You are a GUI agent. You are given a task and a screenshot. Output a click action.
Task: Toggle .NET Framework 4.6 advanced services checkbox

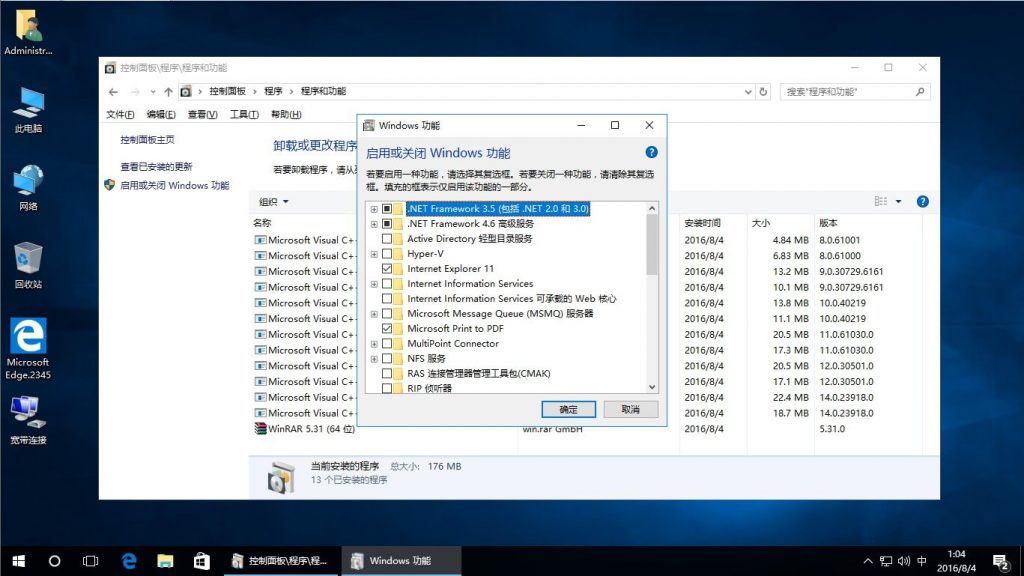[387, 224]
